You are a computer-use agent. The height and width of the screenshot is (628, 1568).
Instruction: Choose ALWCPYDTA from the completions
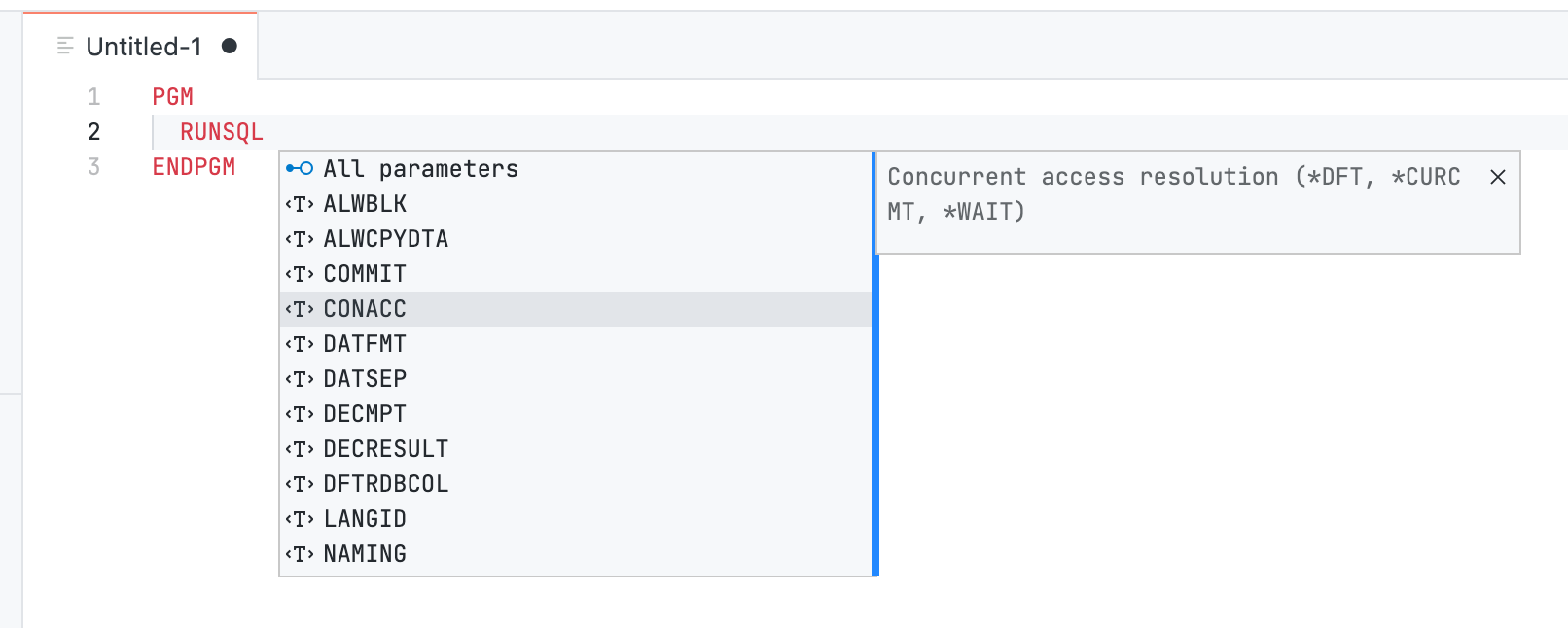[x=385, y=238]
